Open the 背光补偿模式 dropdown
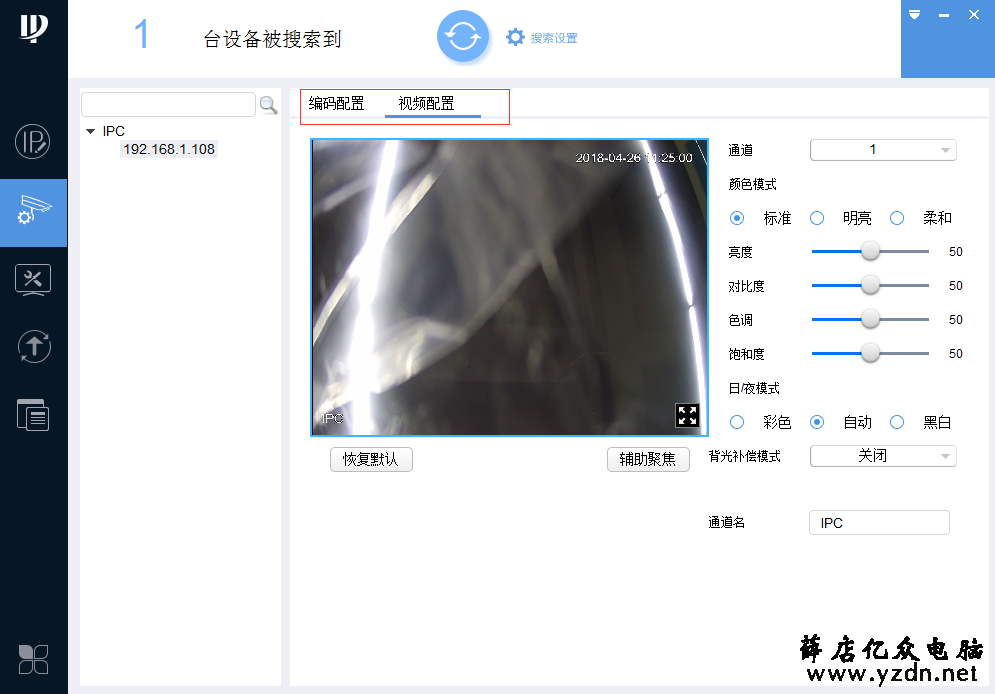Image resolution: width=995 pixels, height=694 pixels. 883,455
